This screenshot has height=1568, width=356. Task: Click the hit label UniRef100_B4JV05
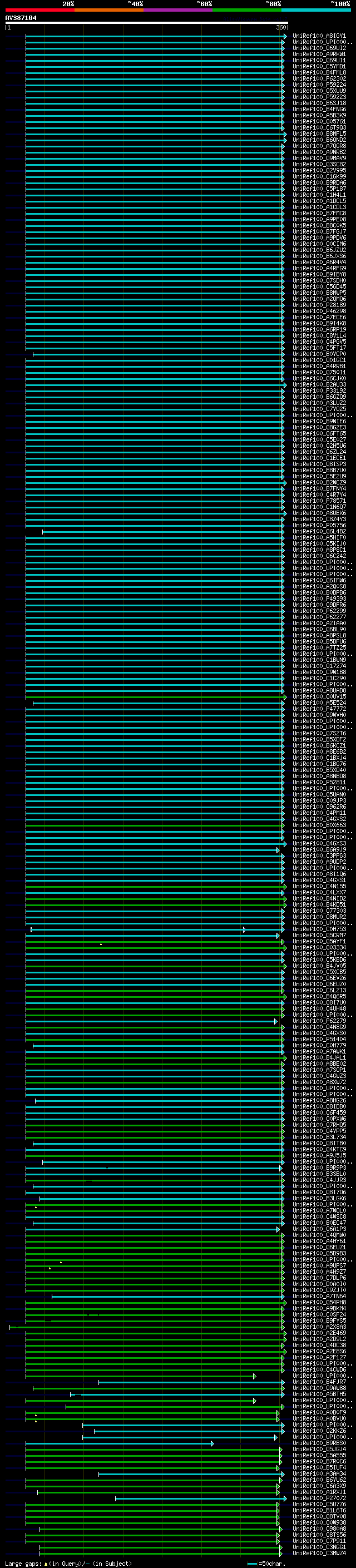(319, 966)
